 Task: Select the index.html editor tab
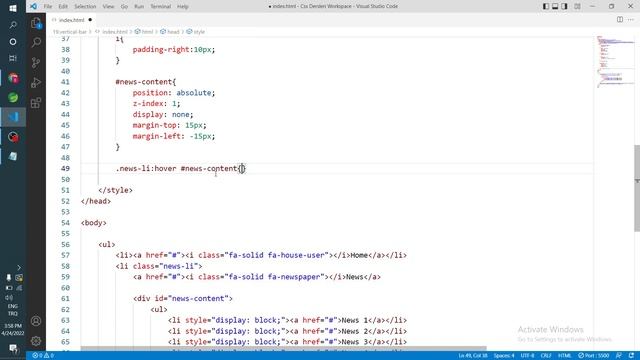point(72,20)
